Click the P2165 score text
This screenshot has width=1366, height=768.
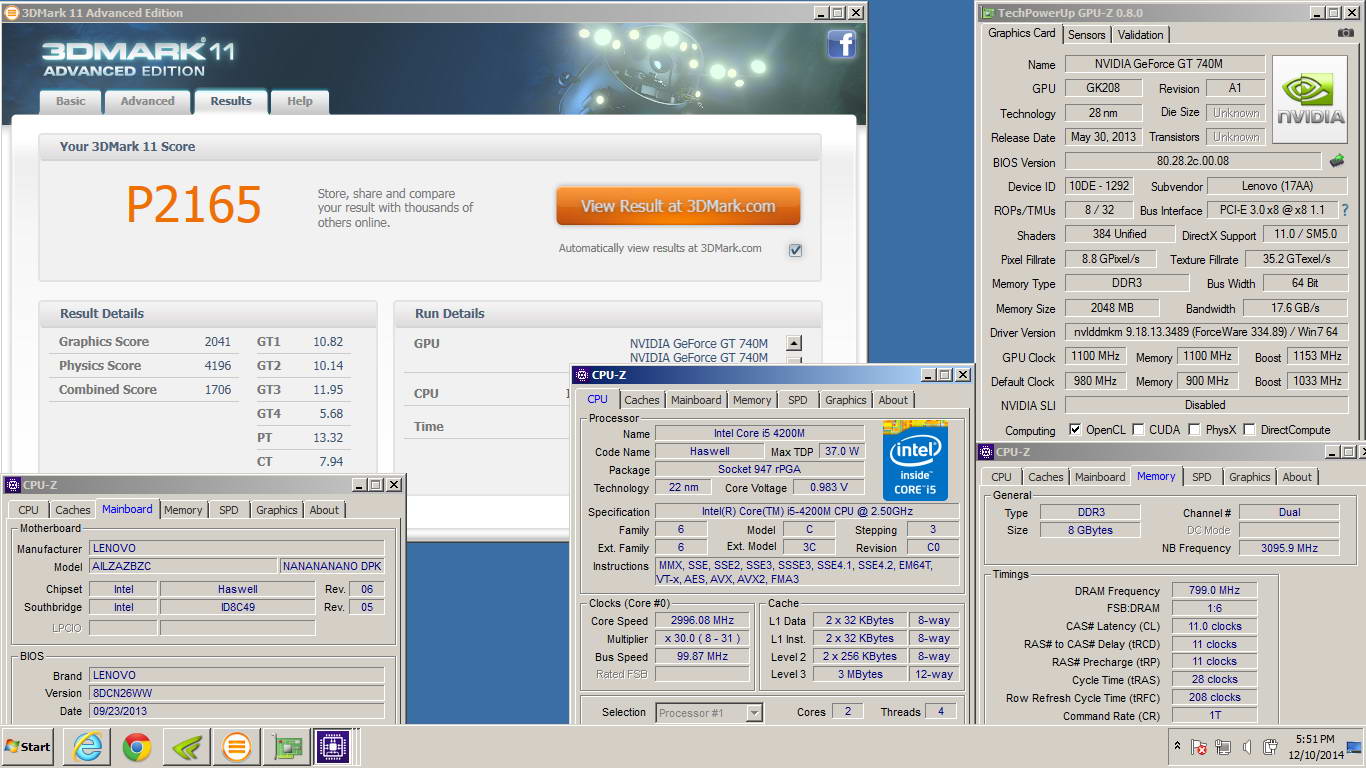[194, 204]
